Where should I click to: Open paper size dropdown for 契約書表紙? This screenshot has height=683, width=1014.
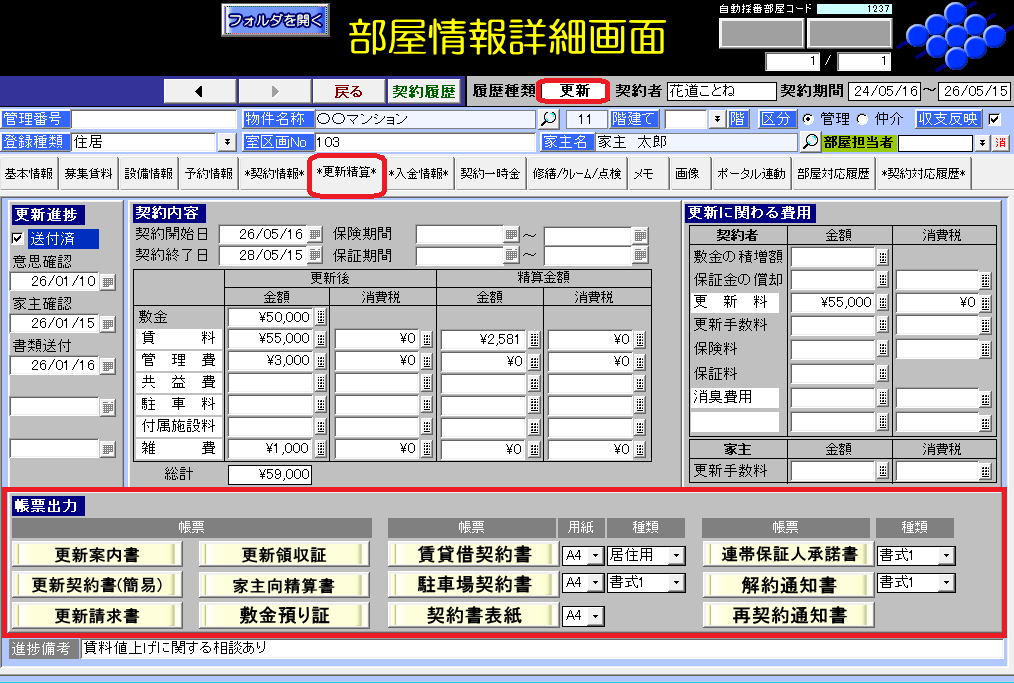595,615
